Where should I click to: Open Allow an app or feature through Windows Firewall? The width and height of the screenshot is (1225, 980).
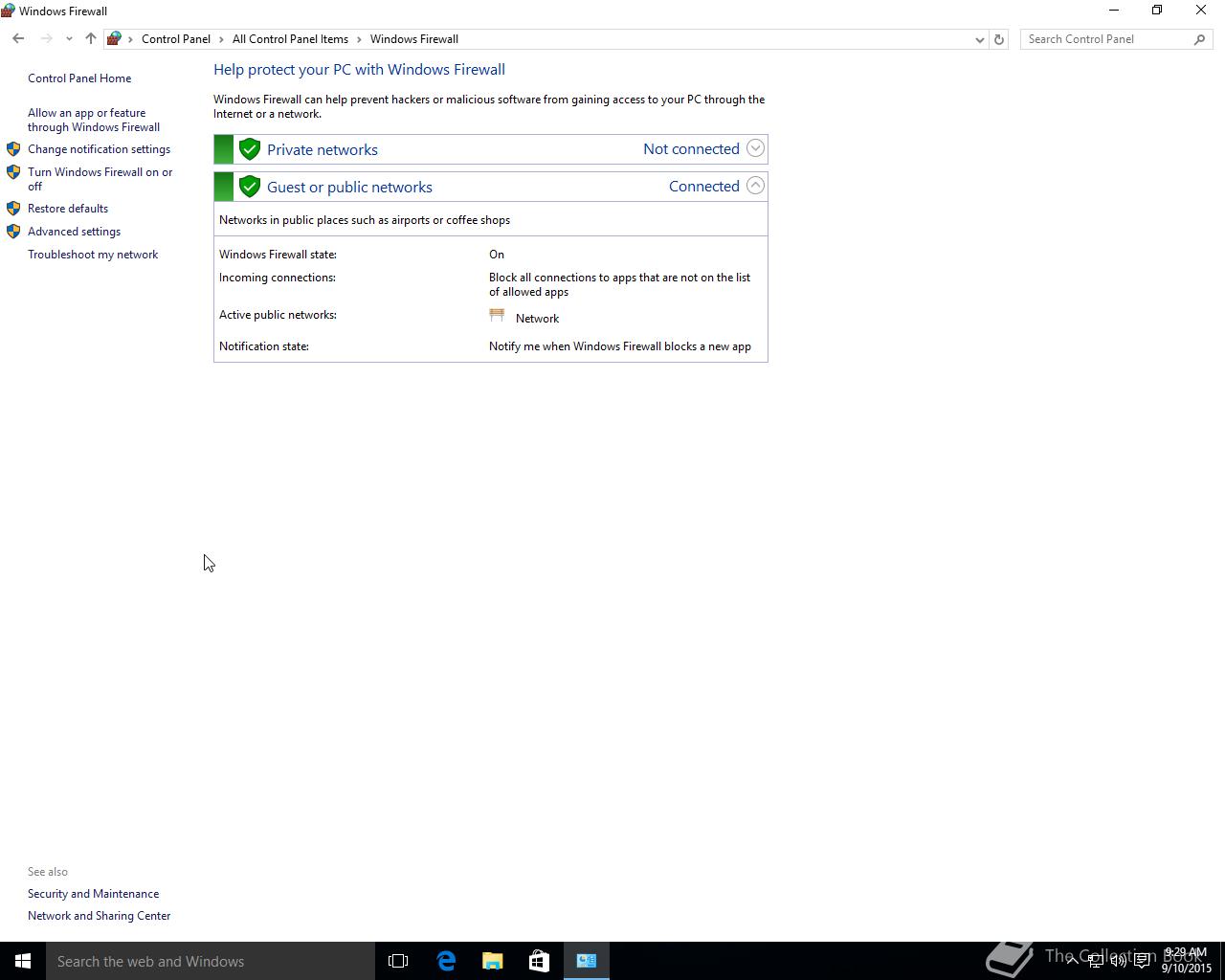click(x=94, y=120)
